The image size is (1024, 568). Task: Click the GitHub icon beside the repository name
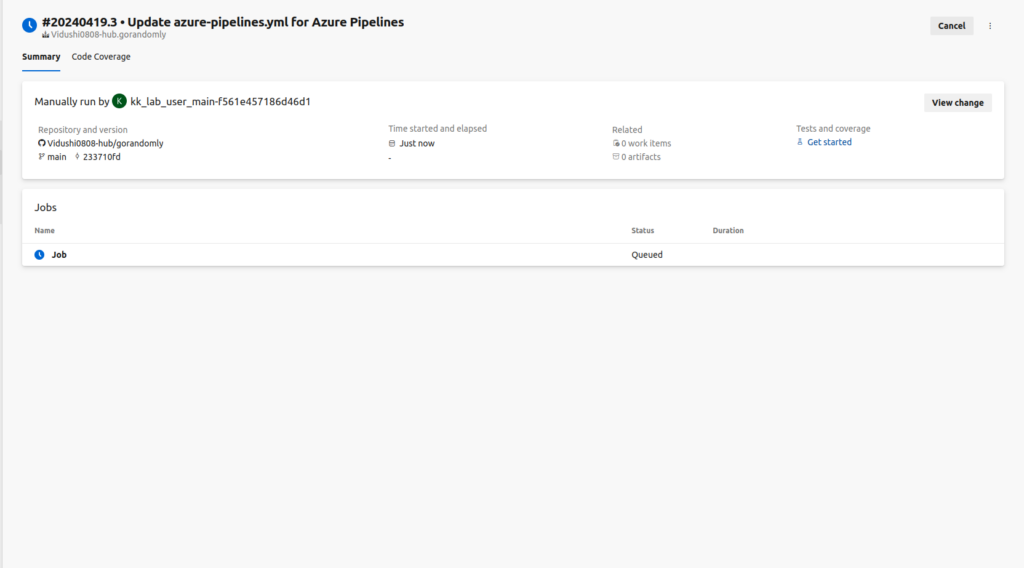pyautogui.click(x=42, y=143)
